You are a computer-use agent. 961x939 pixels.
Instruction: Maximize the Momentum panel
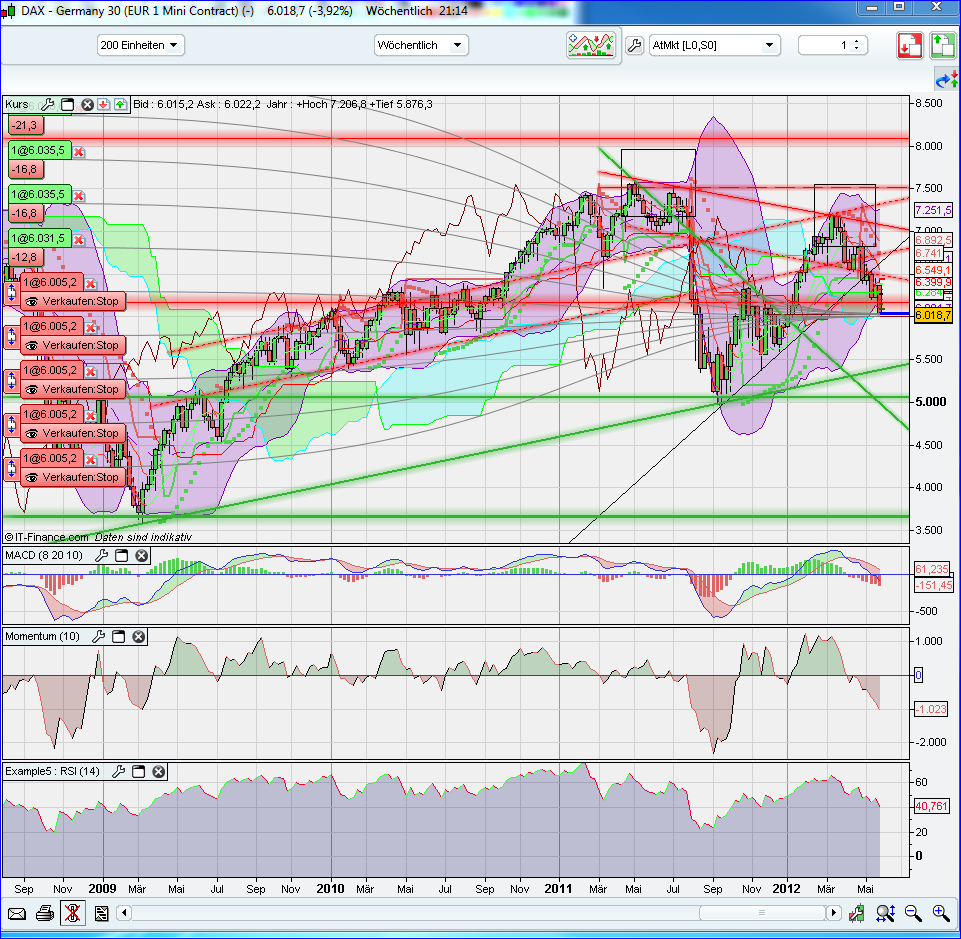click(x=118, y=636)
